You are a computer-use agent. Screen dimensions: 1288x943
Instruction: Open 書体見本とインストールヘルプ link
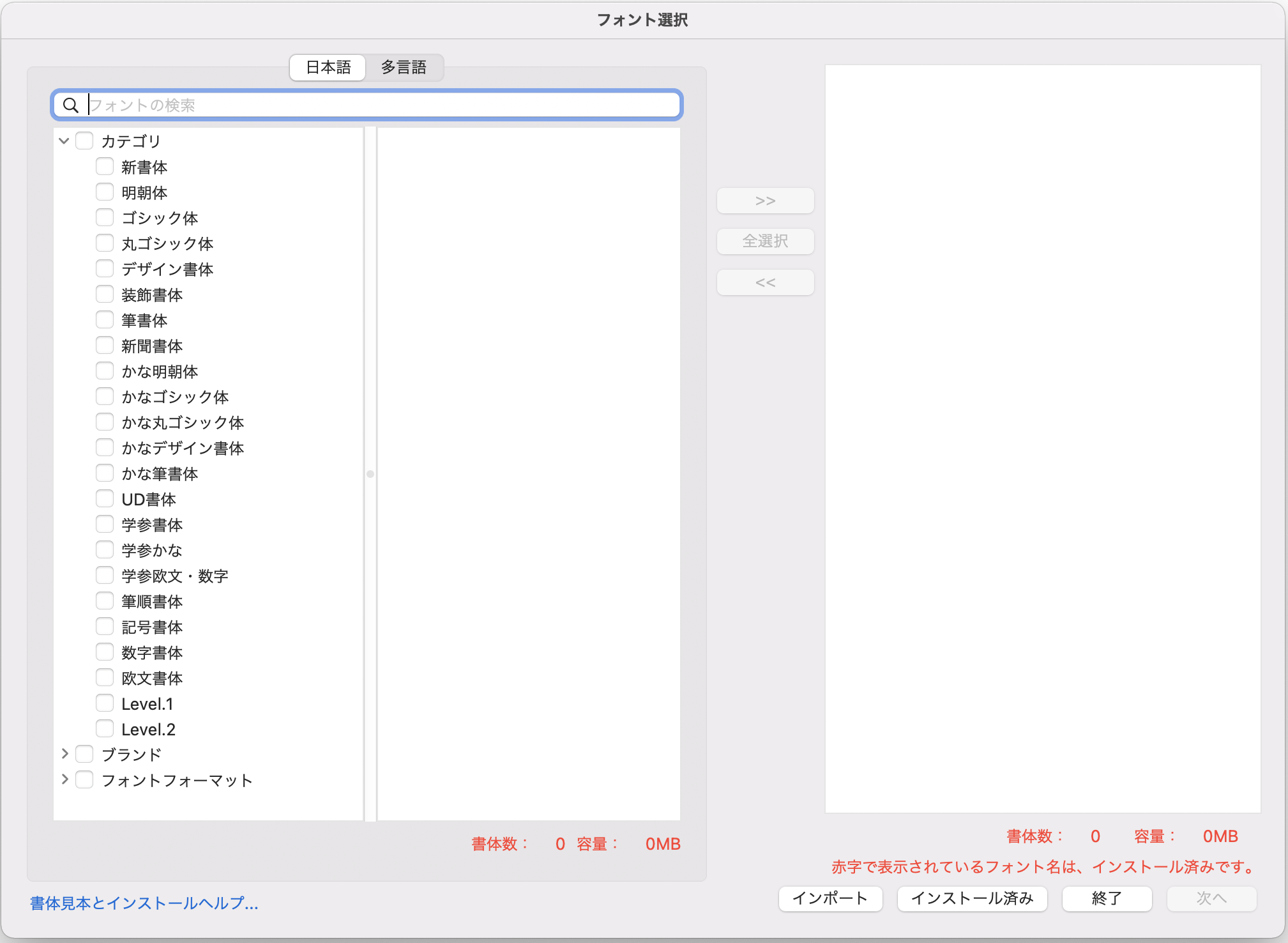(144, 903)
